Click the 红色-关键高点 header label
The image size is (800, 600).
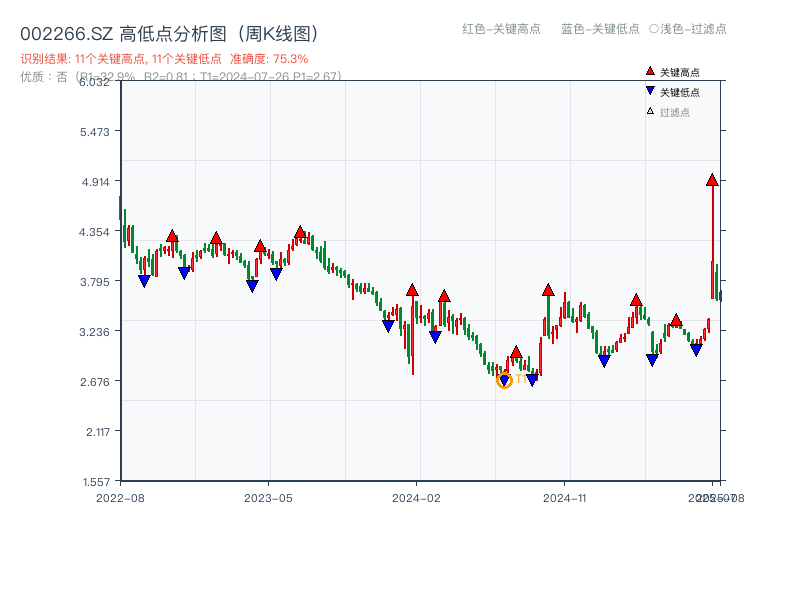[x=501, y=29]
